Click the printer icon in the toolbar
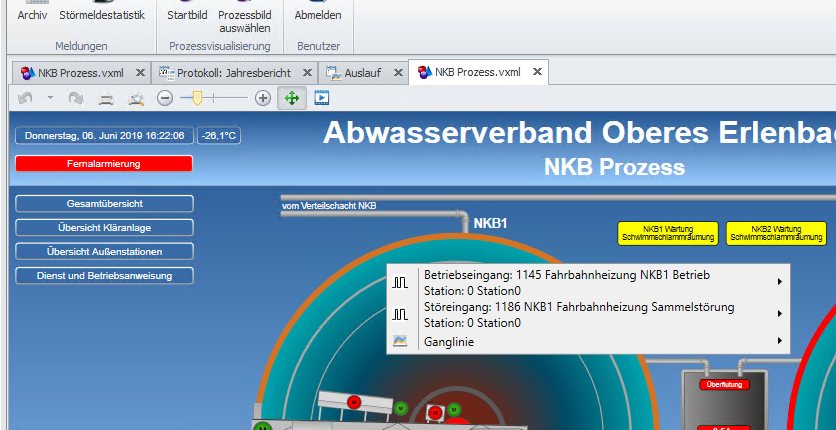836x430 pixels. [106, 99]
